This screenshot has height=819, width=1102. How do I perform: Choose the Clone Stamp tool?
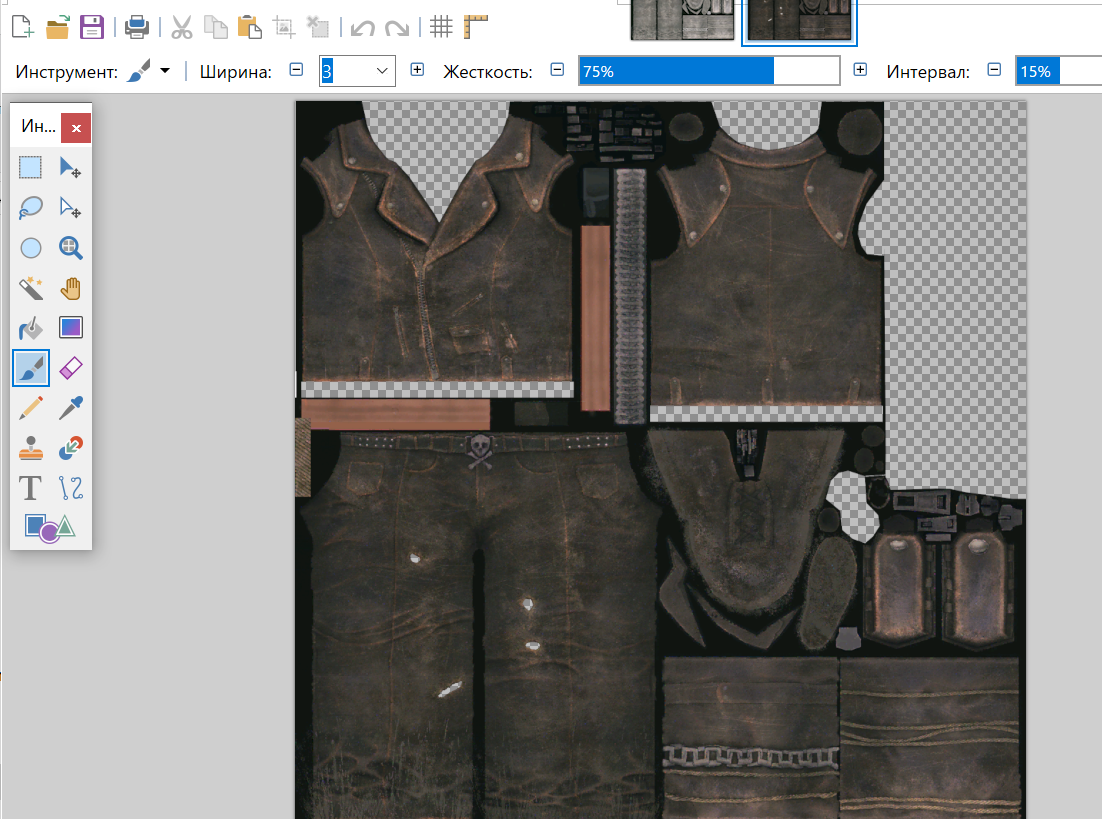coord(31,448)
